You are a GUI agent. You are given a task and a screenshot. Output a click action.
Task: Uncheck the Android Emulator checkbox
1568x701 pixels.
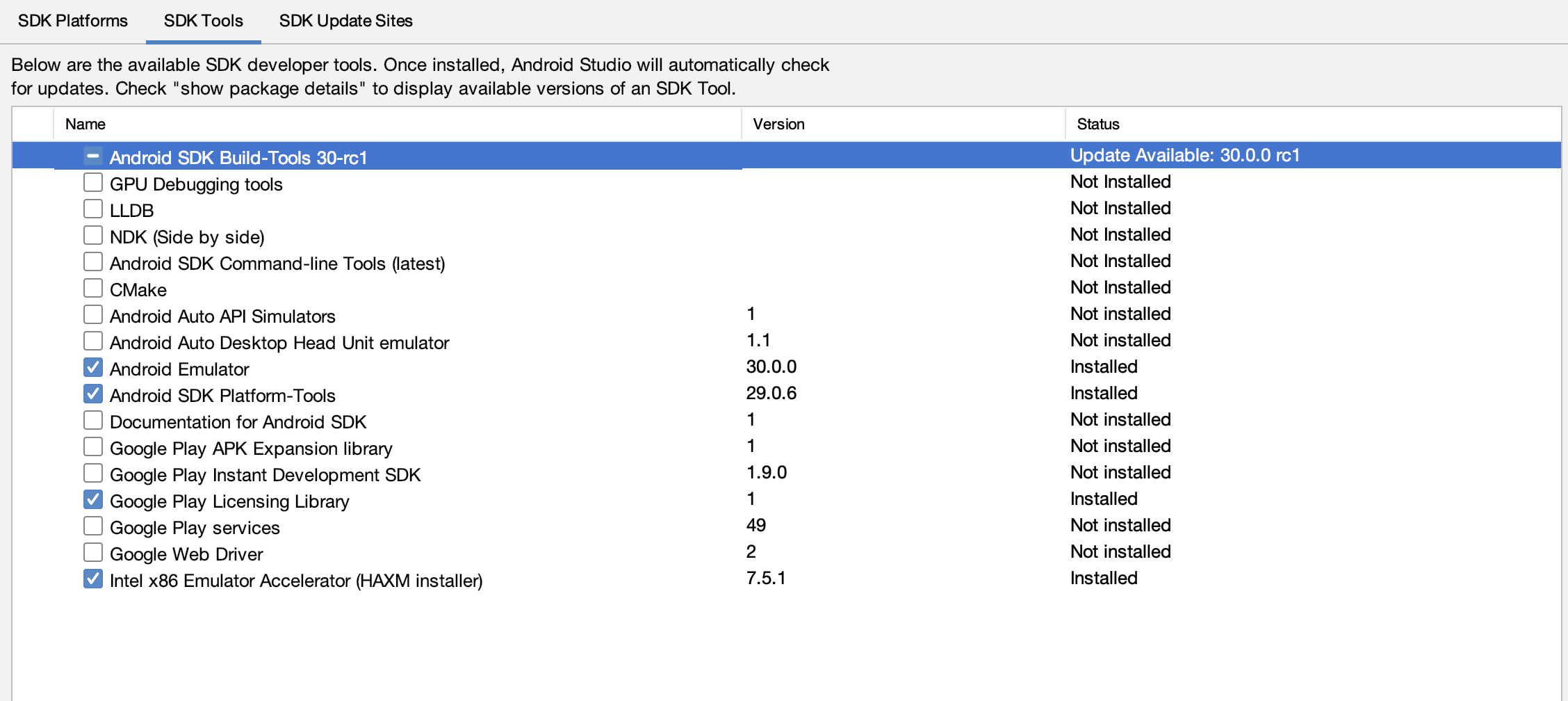coord(93,367)
